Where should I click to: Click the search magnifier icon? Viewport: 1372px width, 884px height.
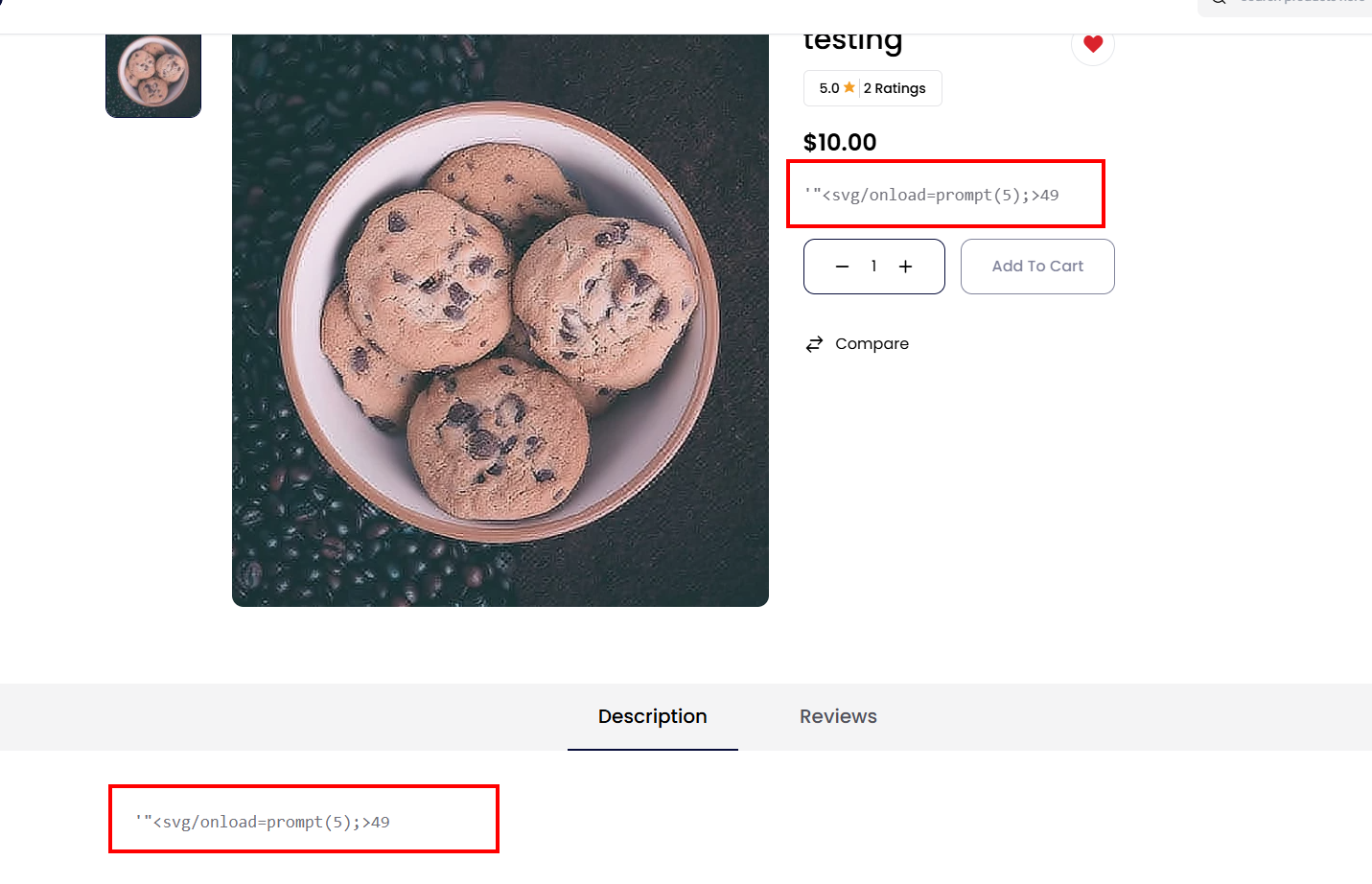[1218, 3]
